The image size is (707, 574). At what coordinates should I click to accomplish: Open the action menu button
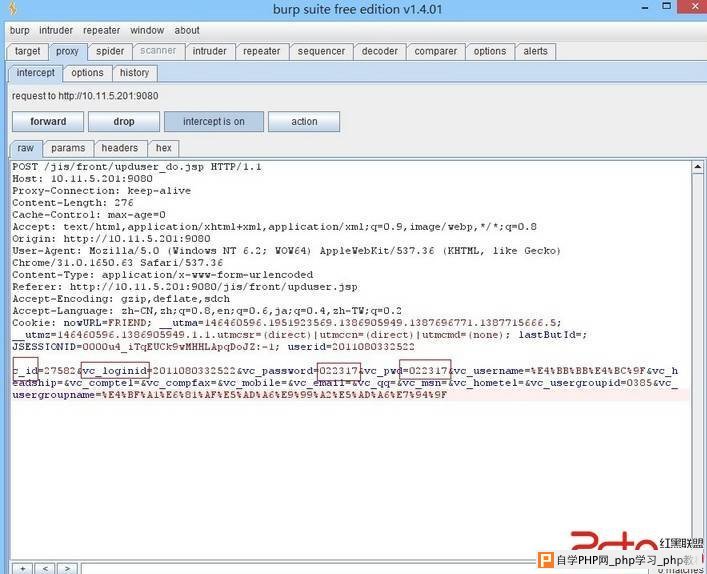304,122
